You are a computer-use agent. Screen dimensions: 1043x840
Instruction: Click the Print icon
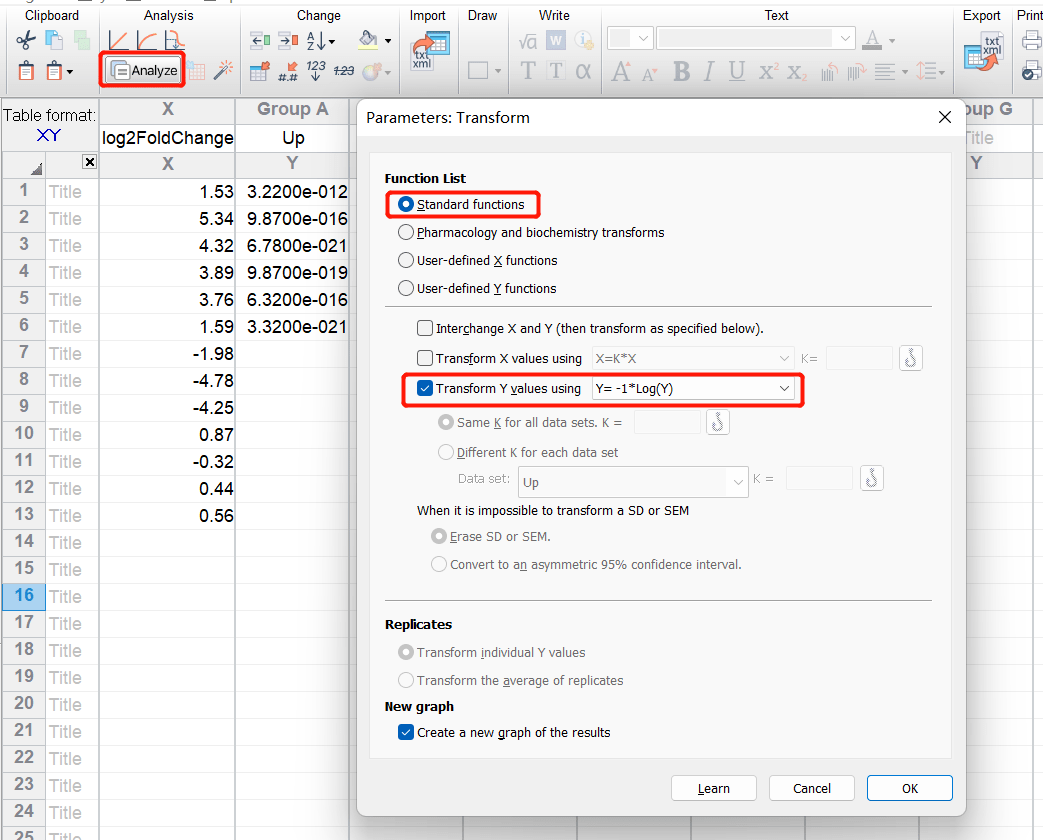tap(1031, 41)
